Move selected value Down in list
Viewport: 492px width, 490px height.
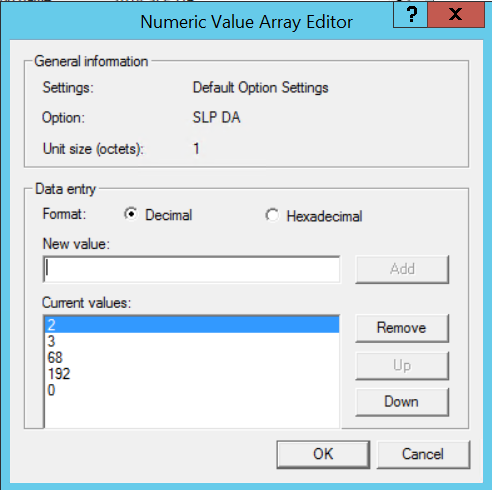[402, 402]
